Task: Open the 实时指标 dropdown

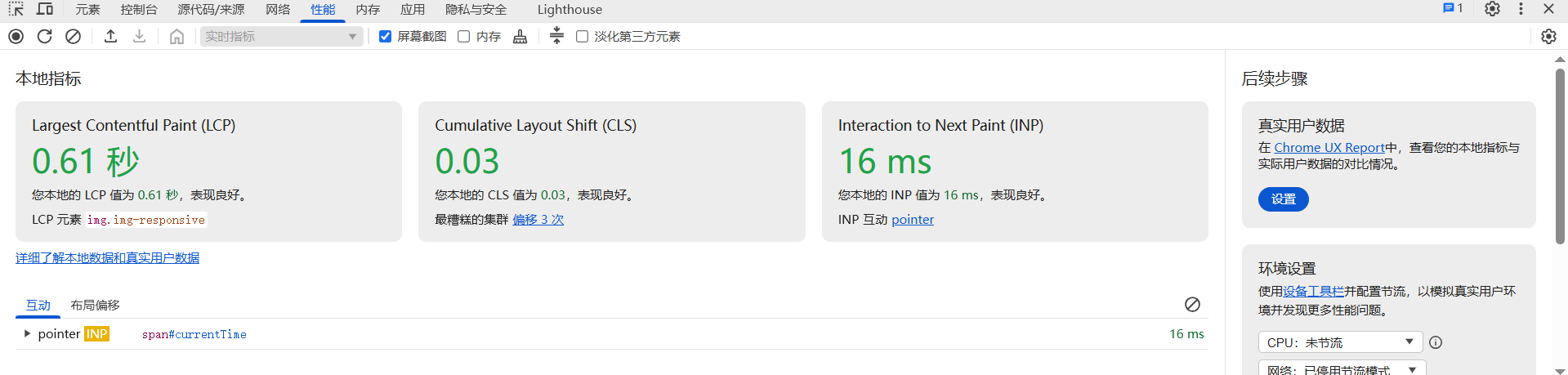Action: [x=281, y=37]
